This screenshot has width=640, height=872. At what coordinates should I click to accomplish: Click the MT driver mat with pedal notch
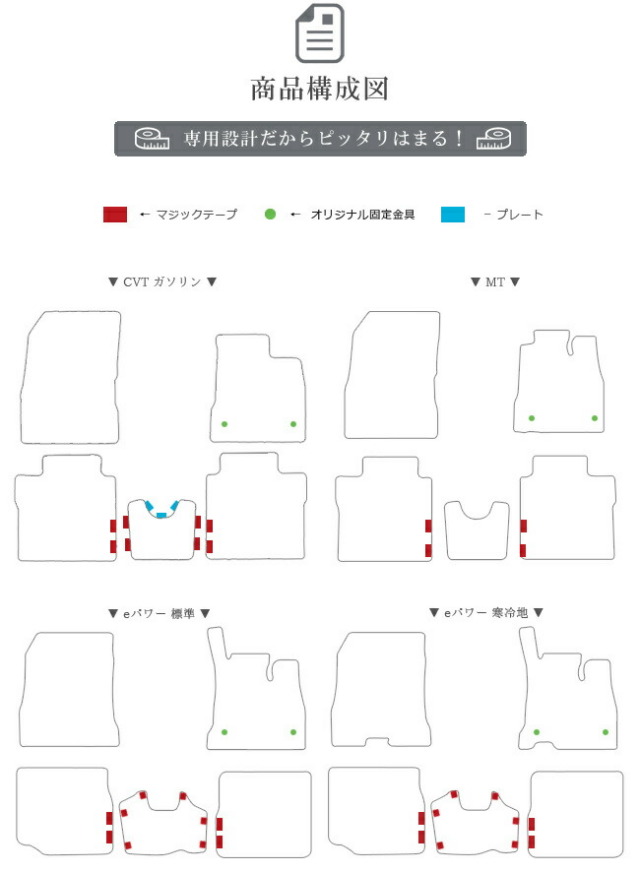559,381
